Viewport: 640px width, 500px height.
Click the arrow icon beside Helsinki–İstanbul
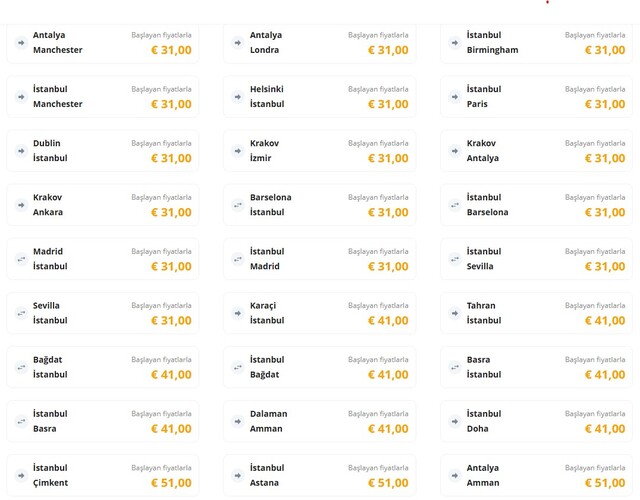click(x=237, y=97)
